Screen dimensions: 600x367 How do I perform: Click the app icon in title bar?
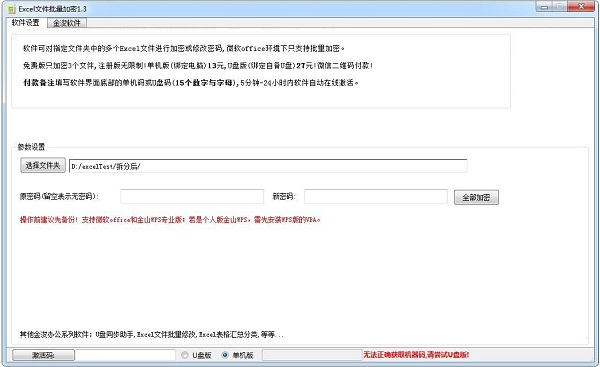pos(12,8)
